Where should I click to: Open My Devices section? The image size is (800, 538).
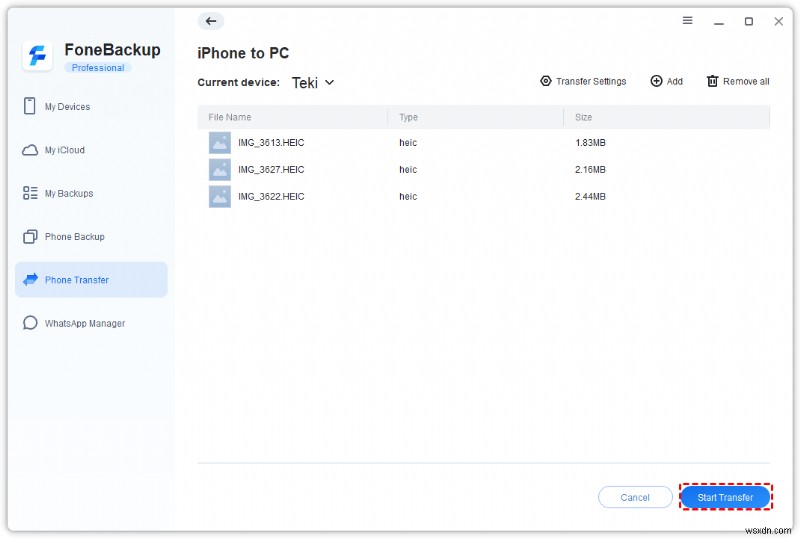click(x=91, y=107)
